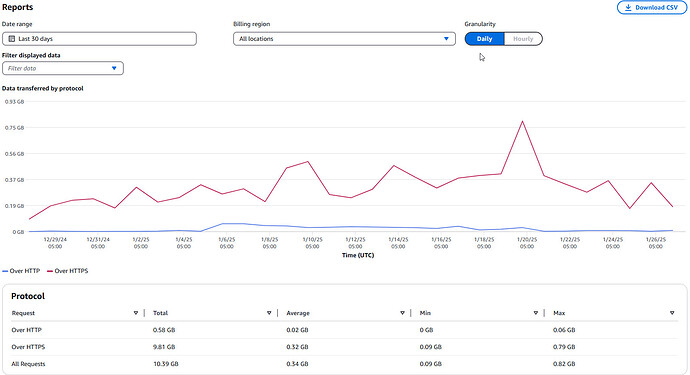Click the Reports page heading
690x375 pixels.
(18, 7)
